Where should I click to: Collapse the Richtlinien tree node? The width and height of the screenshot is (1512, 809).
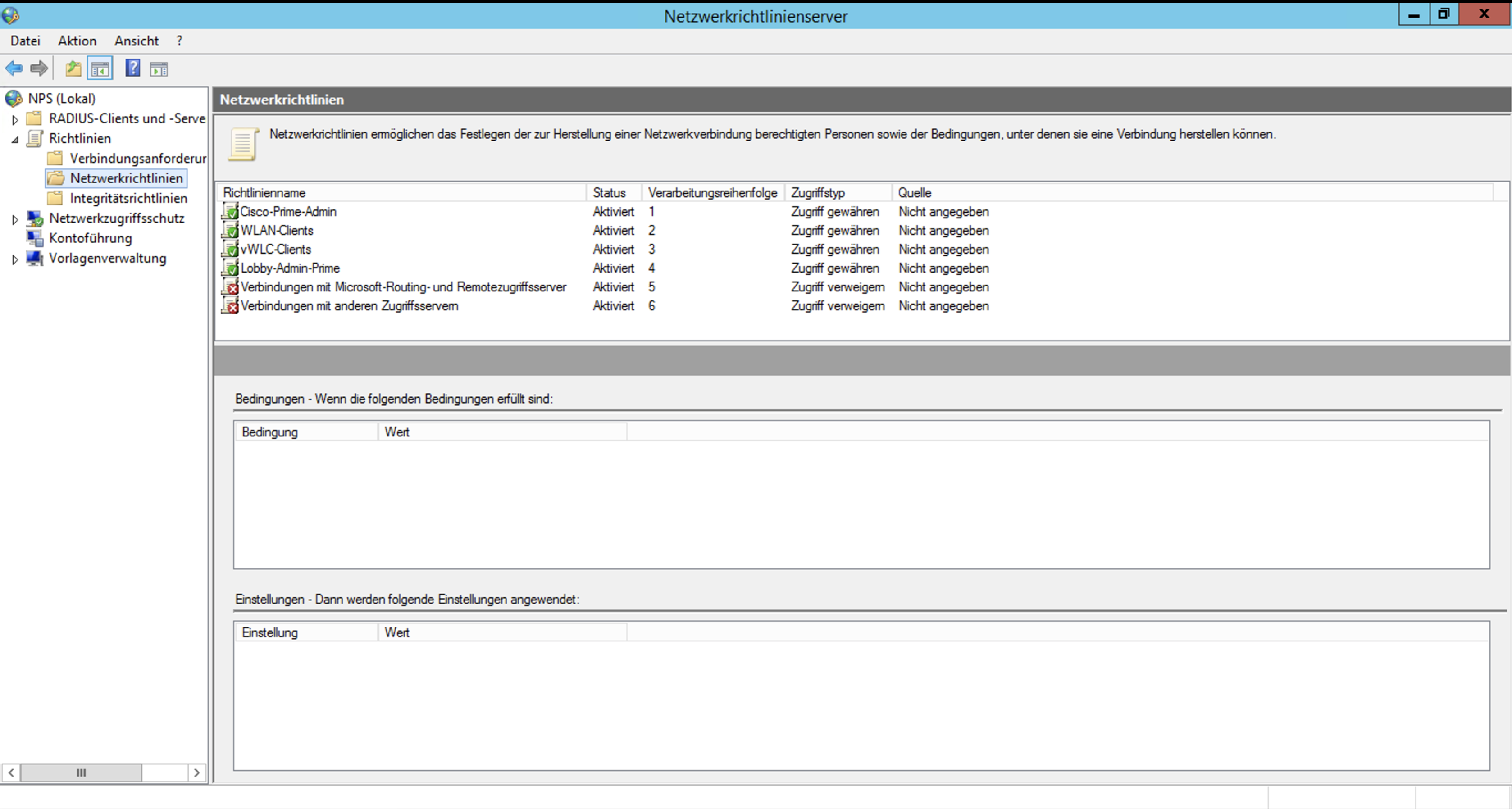coord(15,140)
